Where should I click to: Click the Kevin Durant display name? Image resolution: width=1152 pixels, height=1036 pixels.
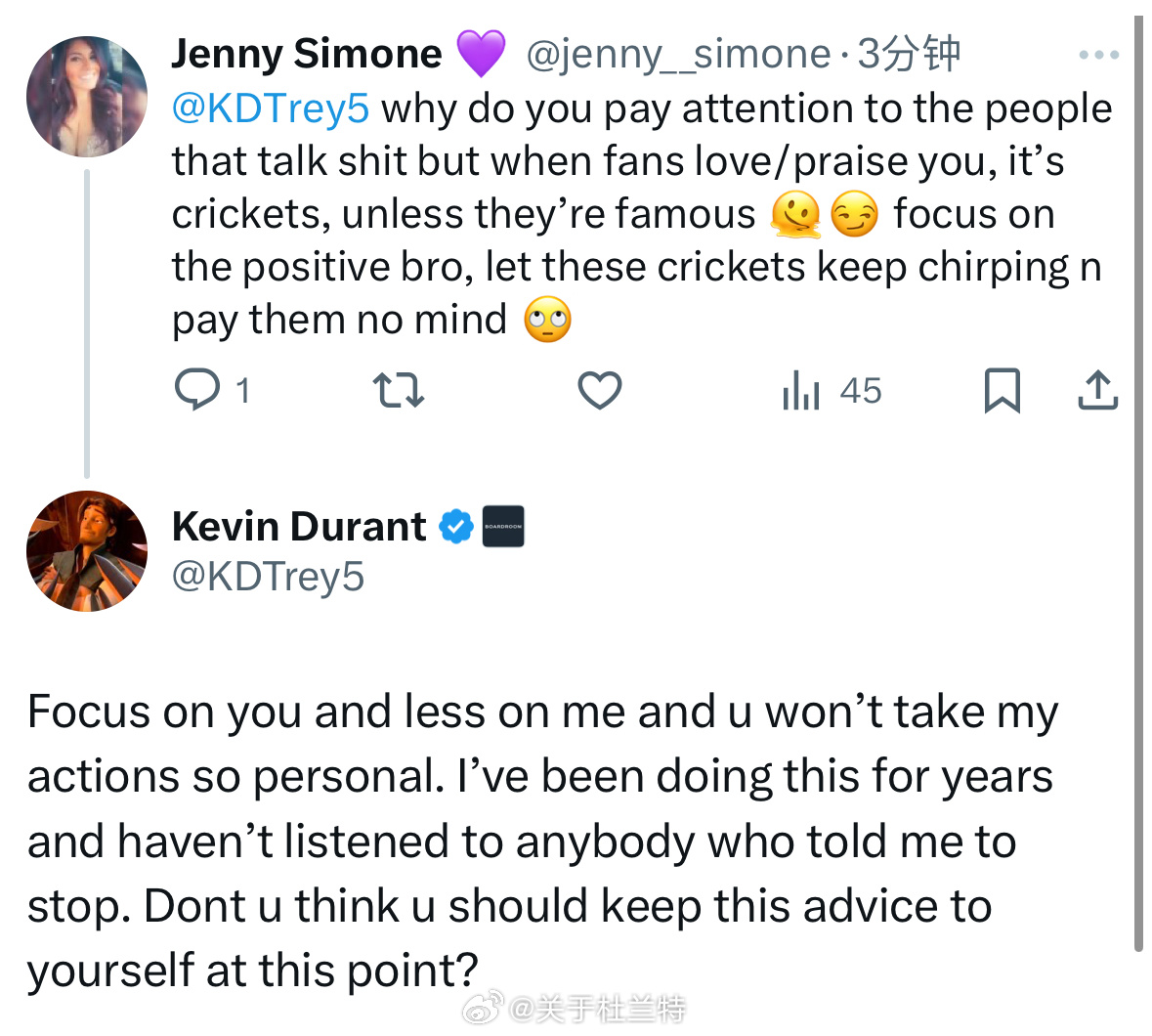point(299,527)
